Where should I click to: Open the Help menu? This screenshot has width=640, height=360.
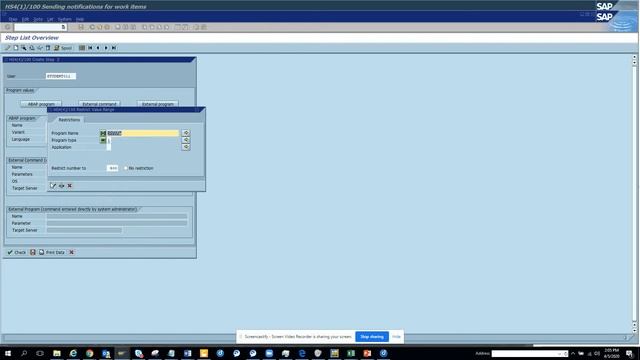pyautogui.click(x=80, y=19)
